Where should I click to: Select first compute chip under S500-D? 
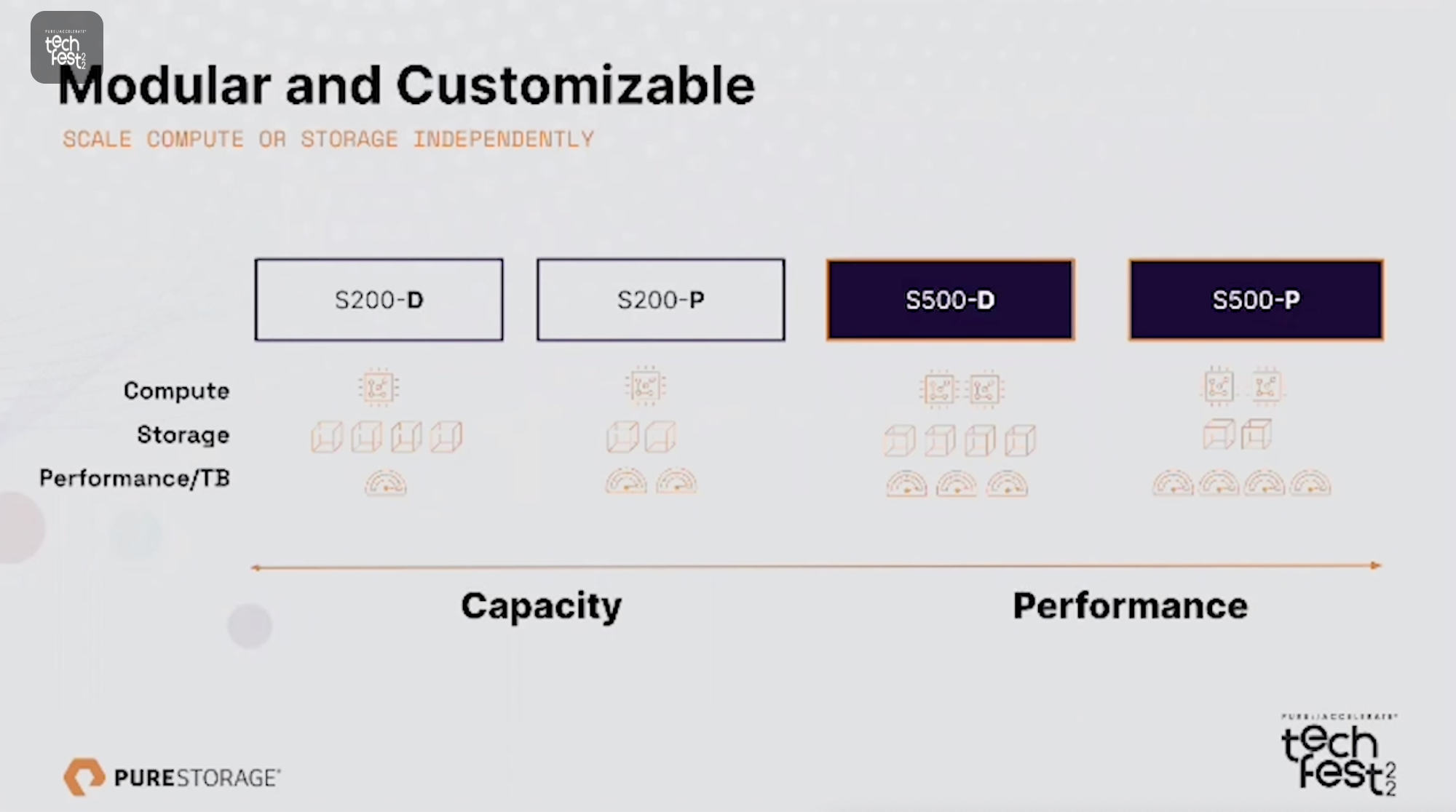pyautogui.click(x=938, y=389)
